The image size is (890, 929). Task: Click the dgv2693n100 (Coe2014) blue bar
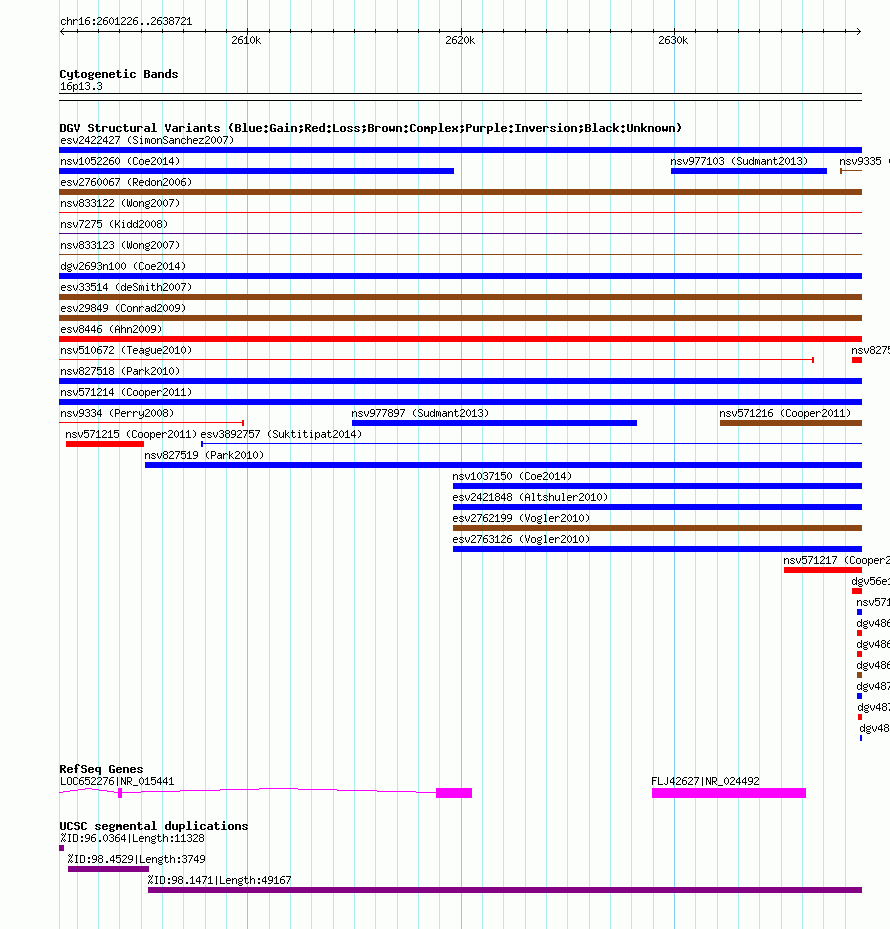460,276
